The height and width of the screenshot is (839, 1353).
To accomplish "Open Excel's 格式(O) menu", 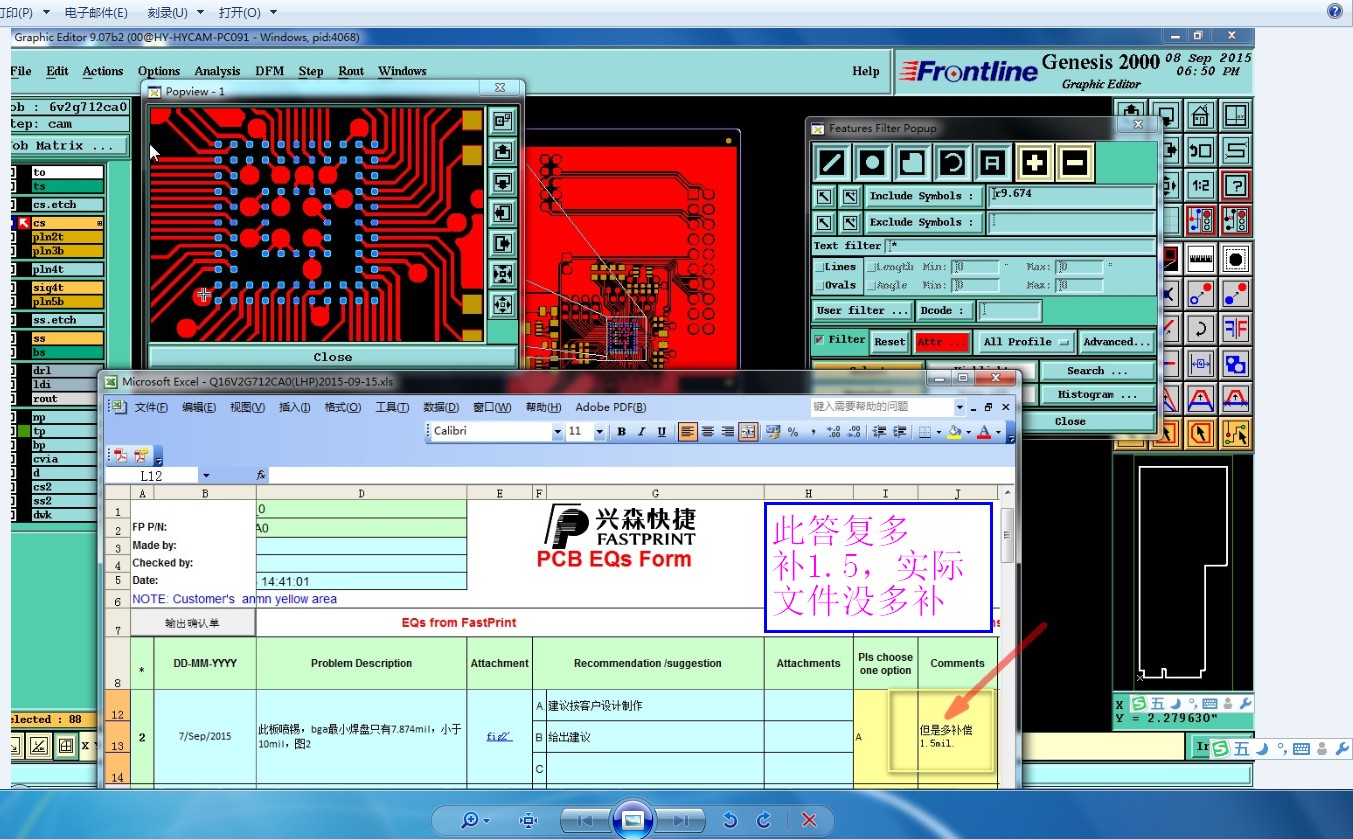I will click(342, 407).
